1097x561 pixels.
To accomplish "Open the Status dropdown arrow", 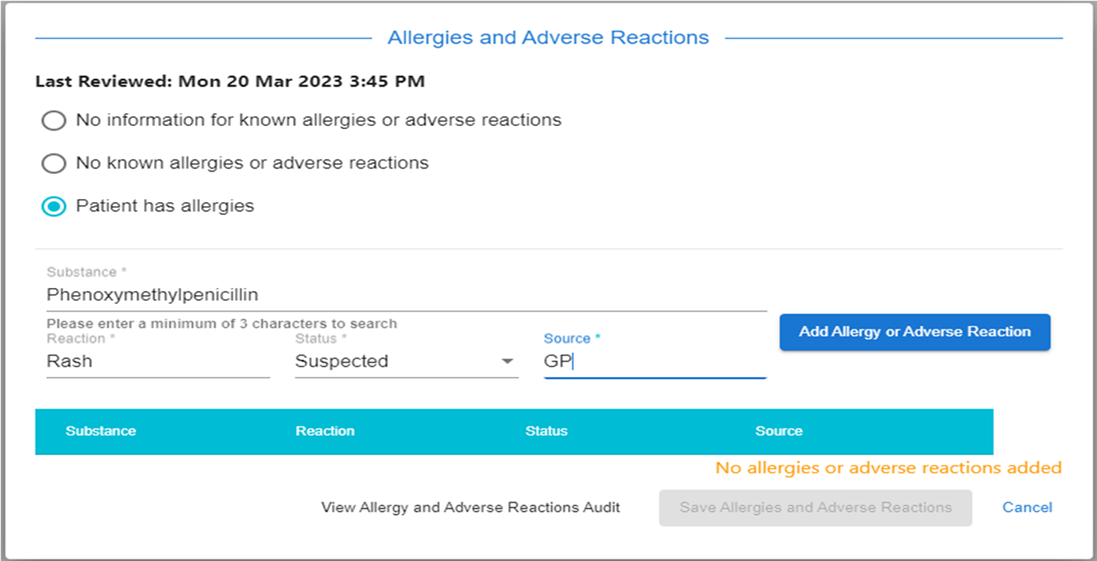I will (x=507, y=362).
